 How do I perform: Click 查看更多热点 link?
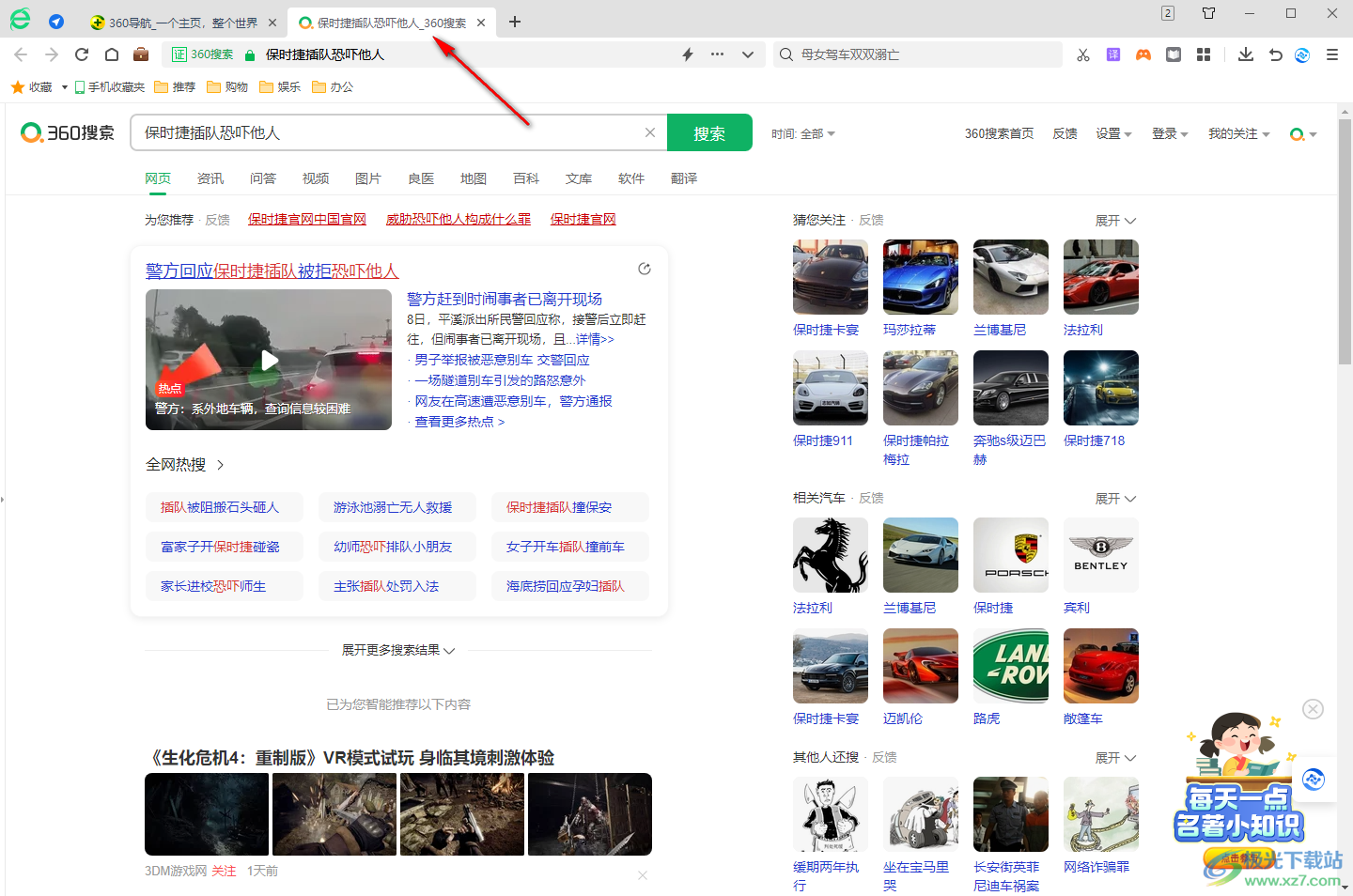460,422
